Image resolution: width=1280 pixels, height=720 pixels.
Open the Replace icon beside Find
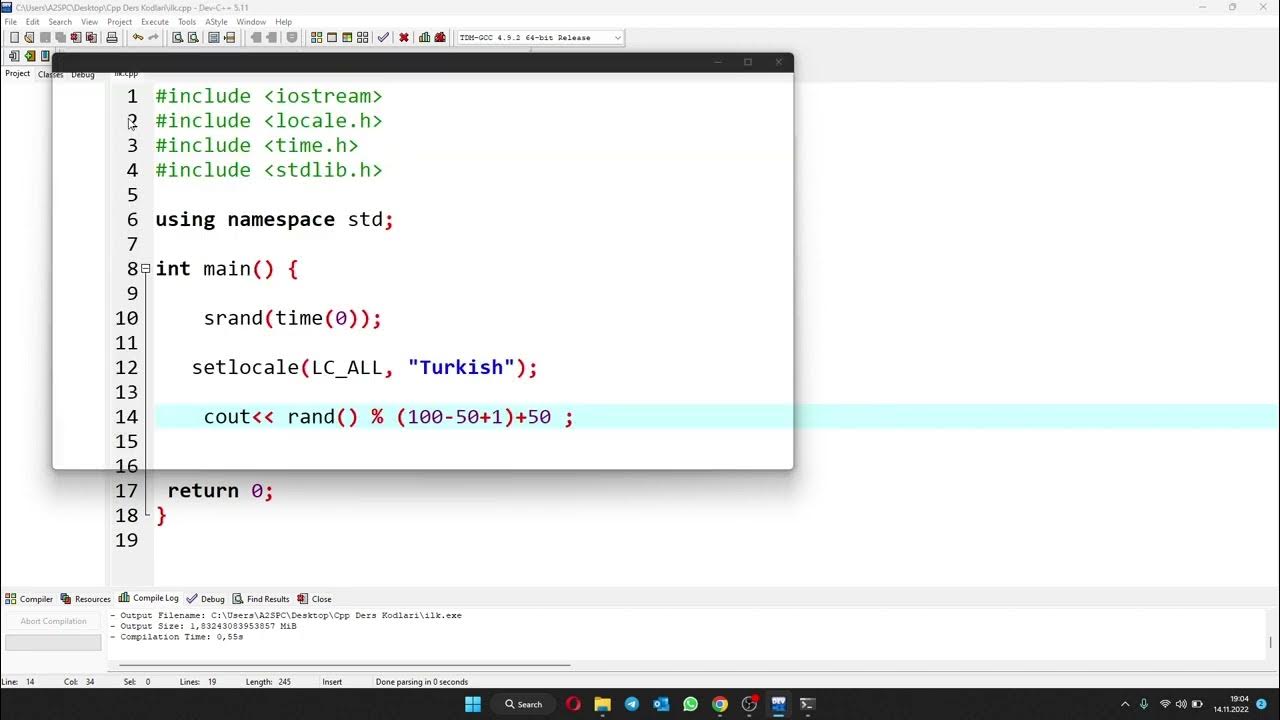tap(193, 37)
